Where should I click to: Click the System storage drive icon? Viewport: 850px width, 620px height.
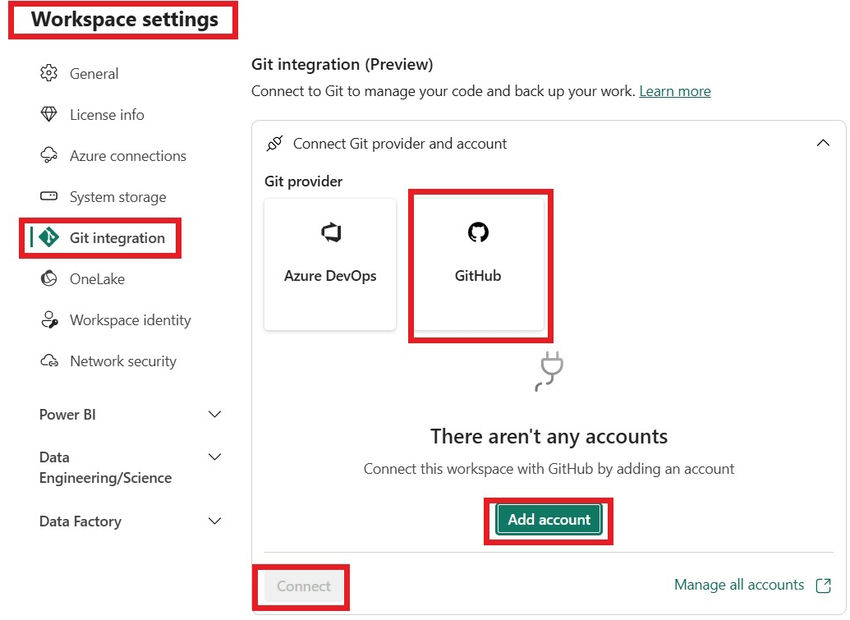(48, 196)
